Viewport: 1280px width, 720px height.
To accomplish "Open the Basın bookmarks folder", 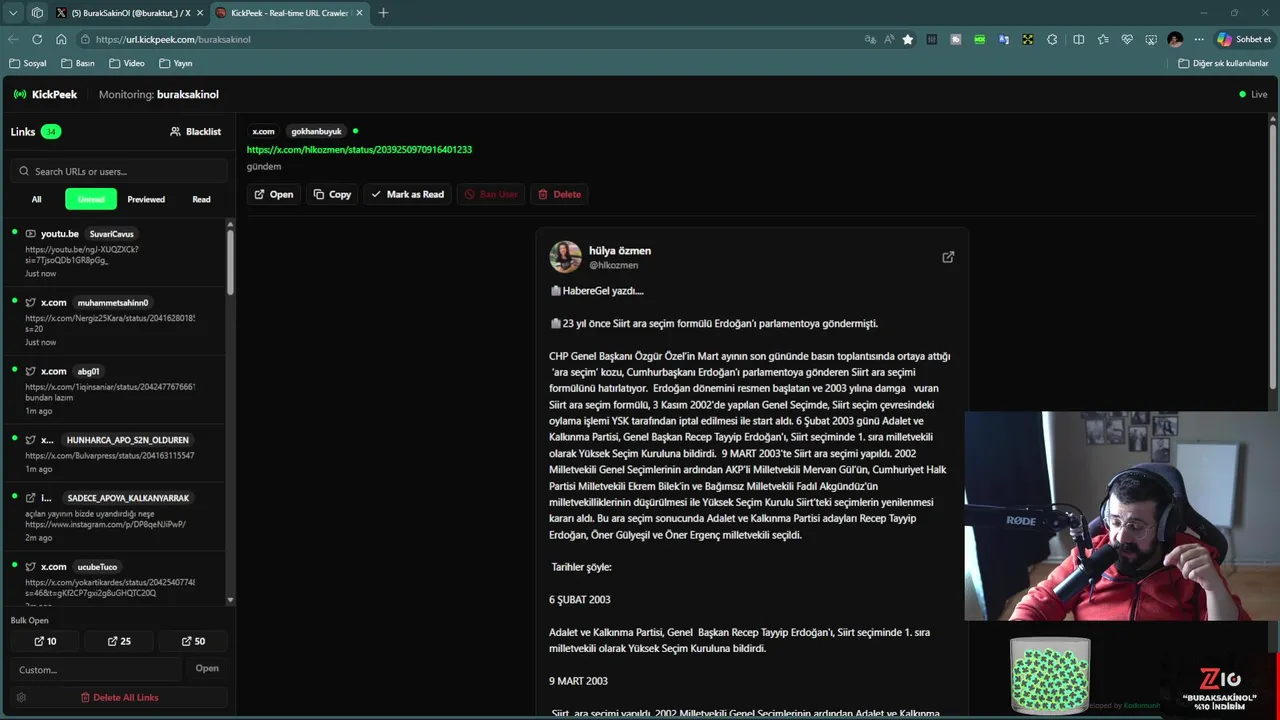I will click(78, 63).
